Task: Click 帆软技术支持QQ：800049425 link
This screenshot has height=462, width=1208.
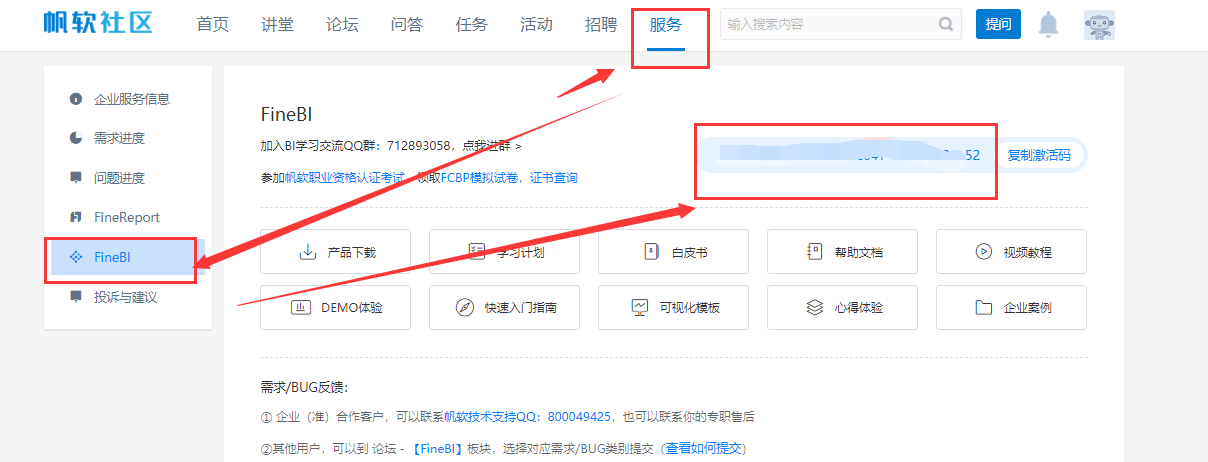Action: (x=528, y=416)
